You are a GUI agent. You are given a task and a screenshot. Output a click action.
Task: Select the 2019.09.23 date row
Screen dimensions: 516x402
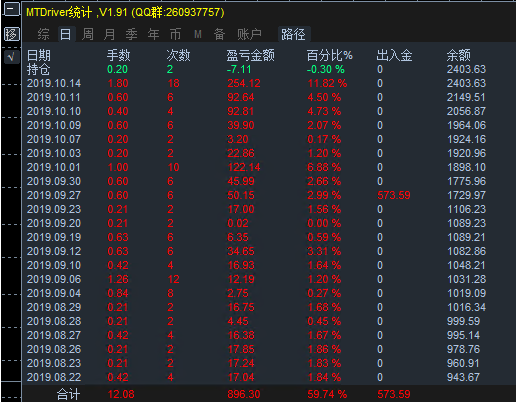pos(54,209)
